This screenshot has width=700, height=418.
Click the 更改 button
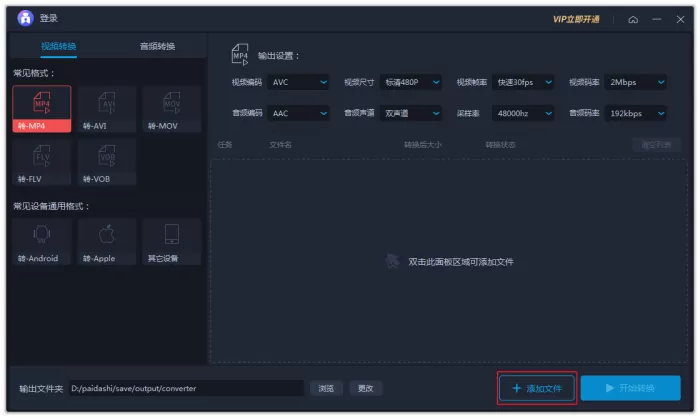[x=365, y=389]
